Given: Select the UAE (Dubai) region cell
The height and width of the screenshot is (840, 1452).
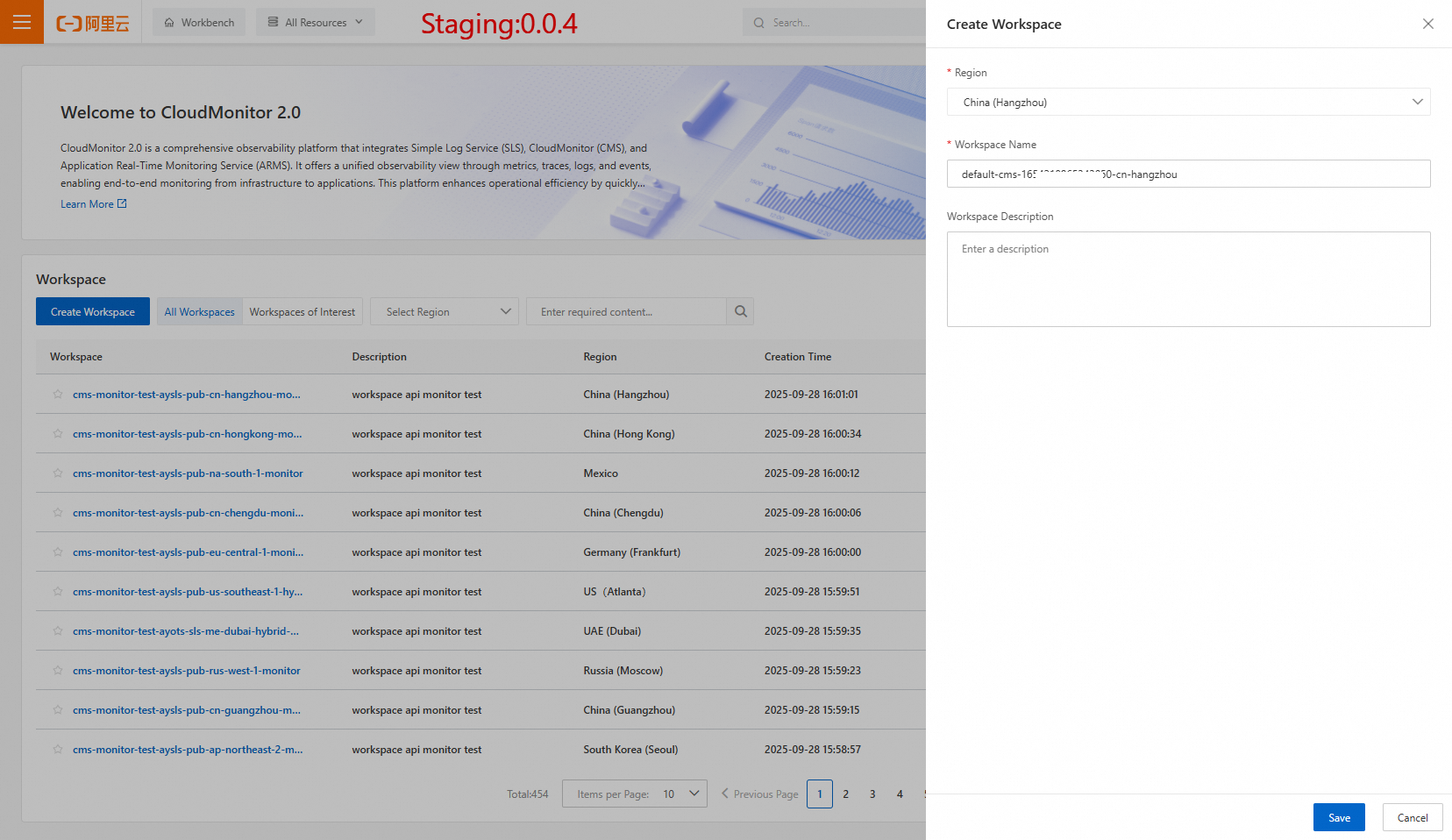Looking at the screenshot, I should pos(612,631).
